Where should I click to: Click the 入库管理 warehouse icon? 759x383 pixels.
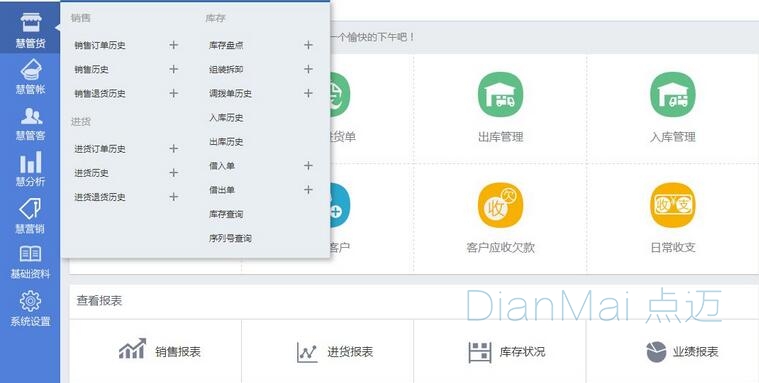(673, 94)
